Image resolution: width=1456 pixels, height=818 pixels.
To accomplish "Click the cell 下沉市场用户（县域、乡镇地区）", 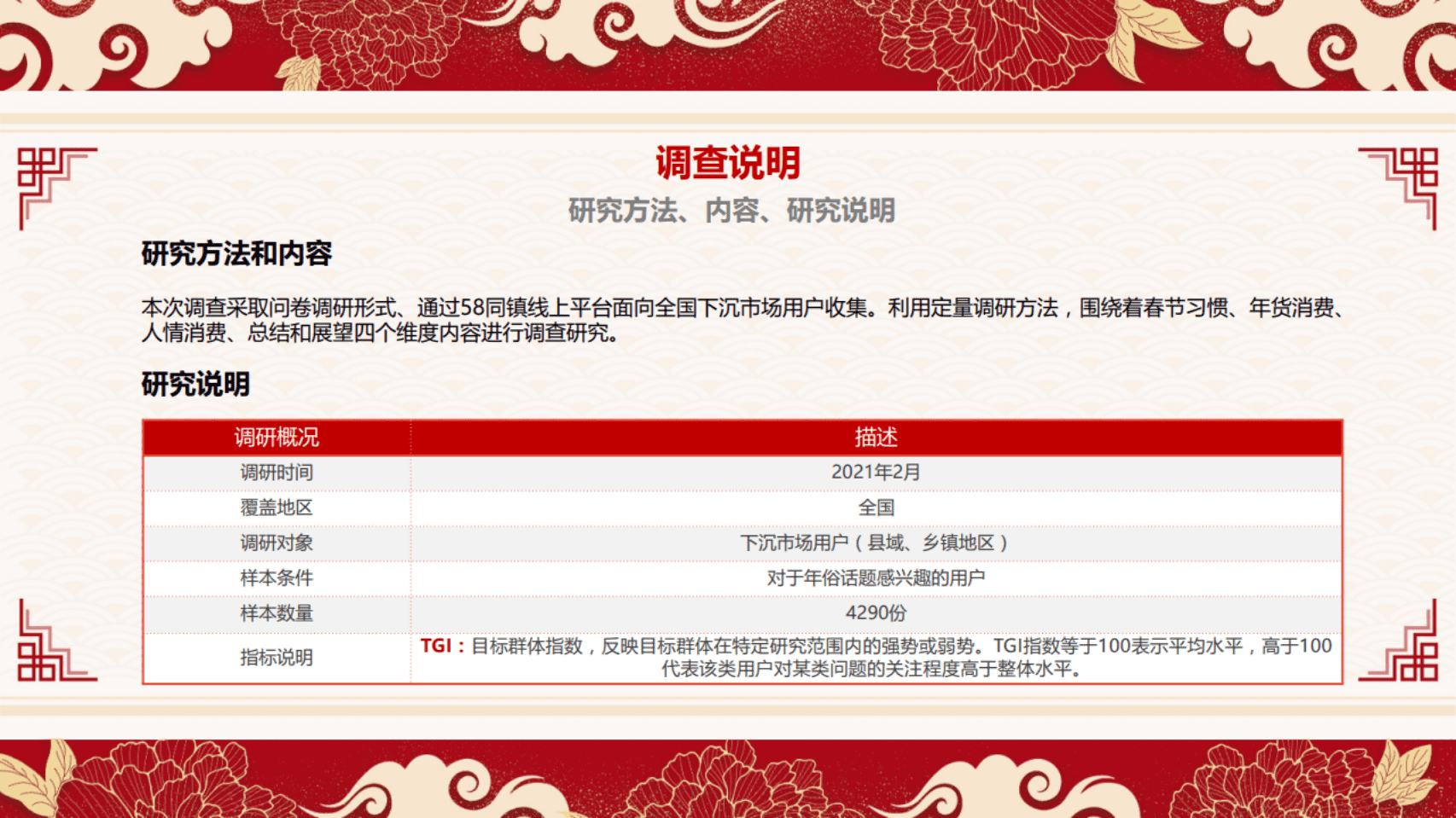I will [x=875, y=542].
